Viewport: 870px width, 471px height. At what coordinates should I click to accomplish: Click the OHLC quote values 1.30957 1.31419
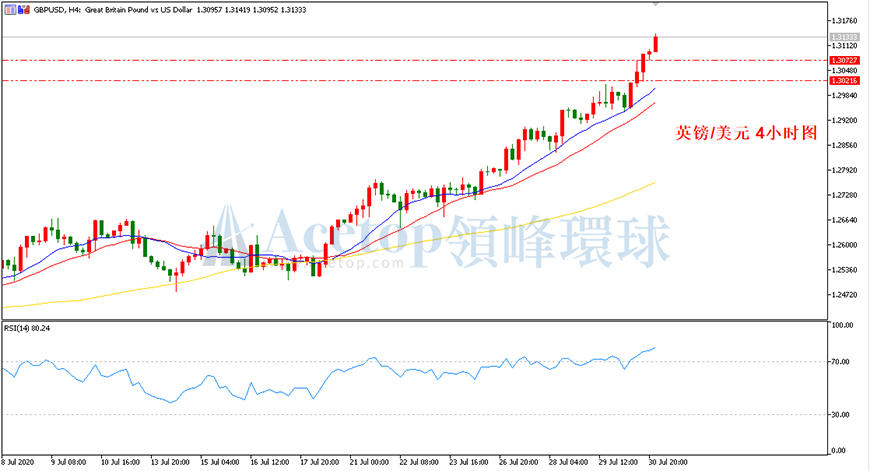point(224,10)
